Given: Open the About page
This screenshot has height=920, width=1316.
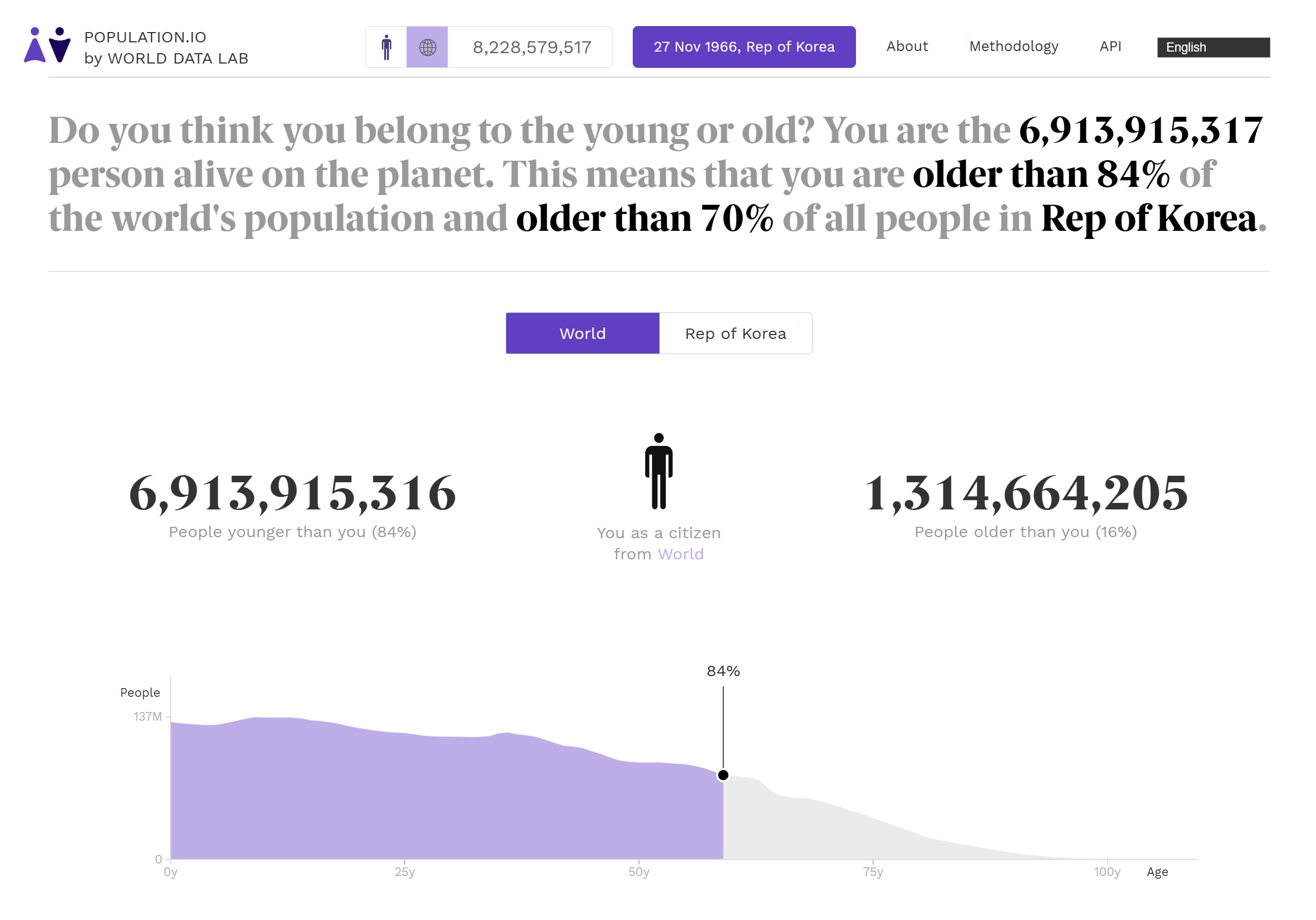Looking at the screenshot, I should point(907,46).
